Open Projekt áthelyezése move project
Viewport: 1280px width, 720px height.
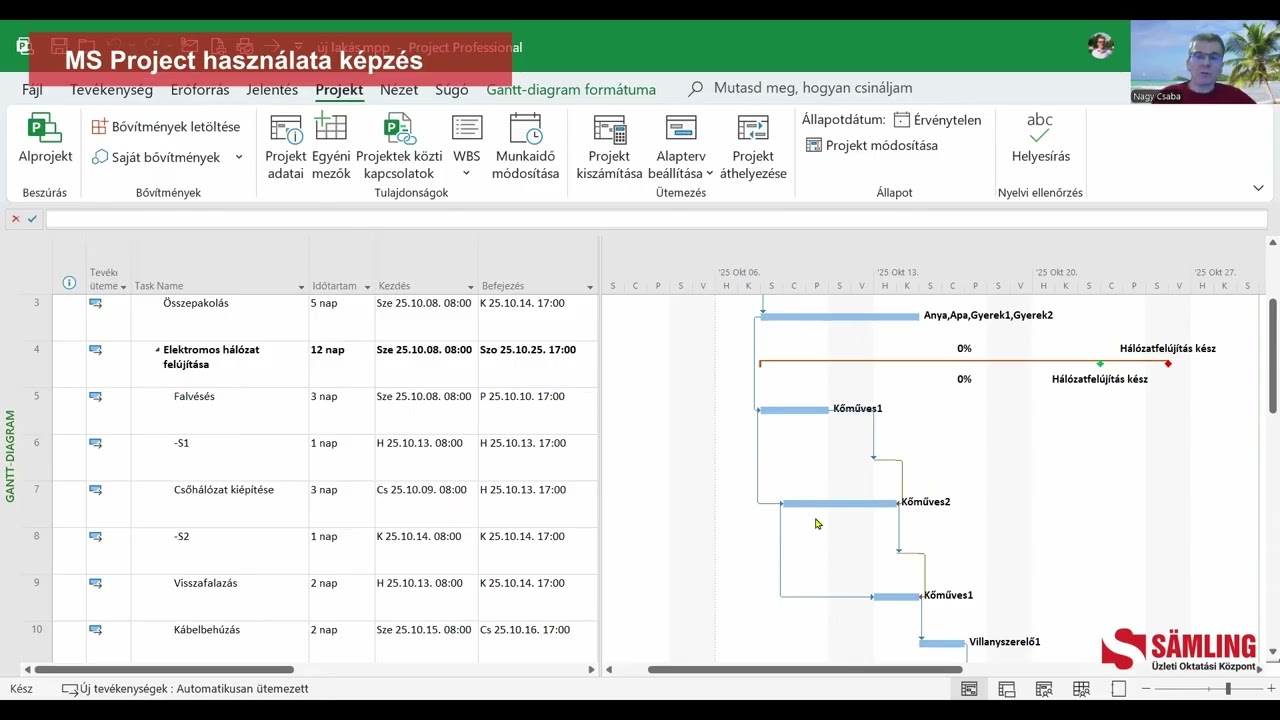click(x=753, y=146)
